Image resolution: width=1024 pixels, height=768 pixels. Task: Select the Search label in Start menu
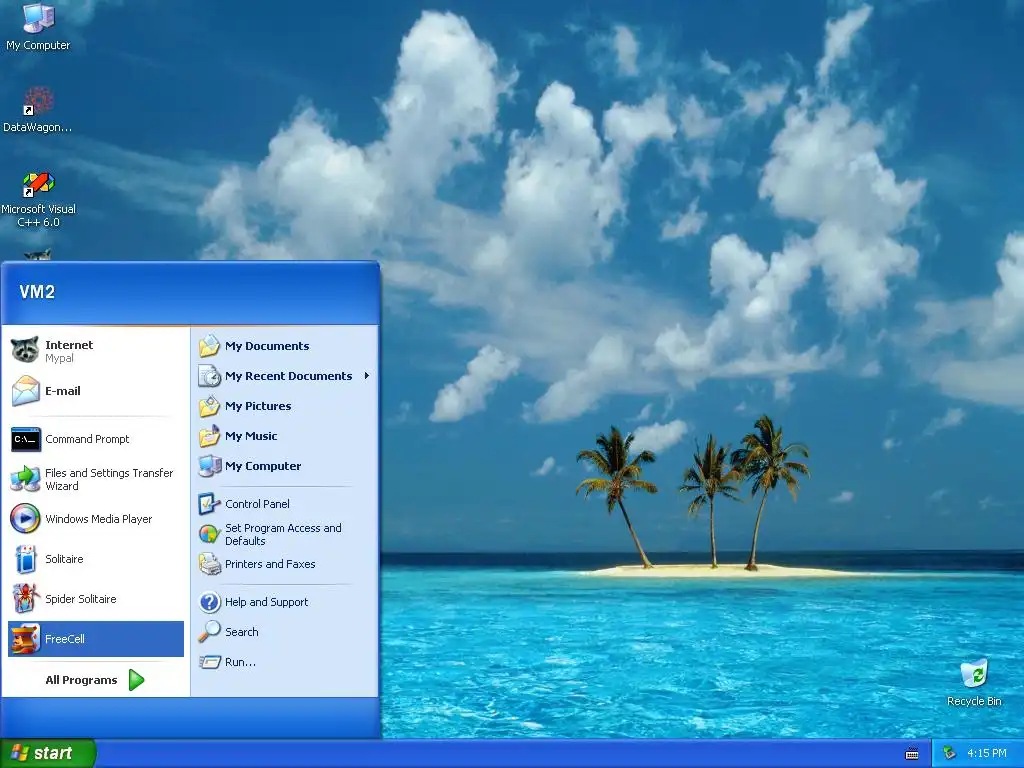pyautogui.click(x=242, y=632)
